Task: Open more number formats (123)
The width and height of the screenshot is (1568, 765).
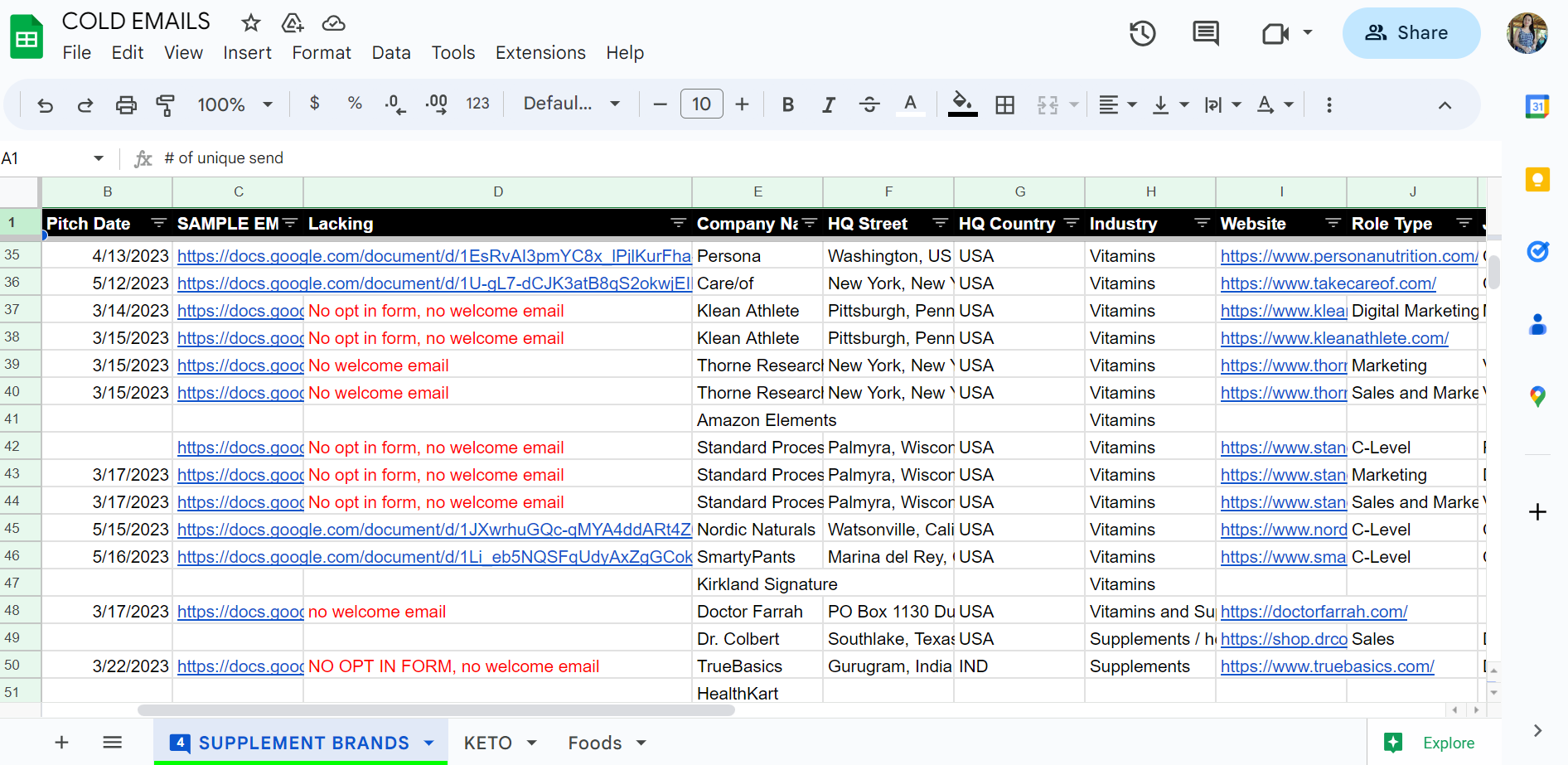Action: 477,104
